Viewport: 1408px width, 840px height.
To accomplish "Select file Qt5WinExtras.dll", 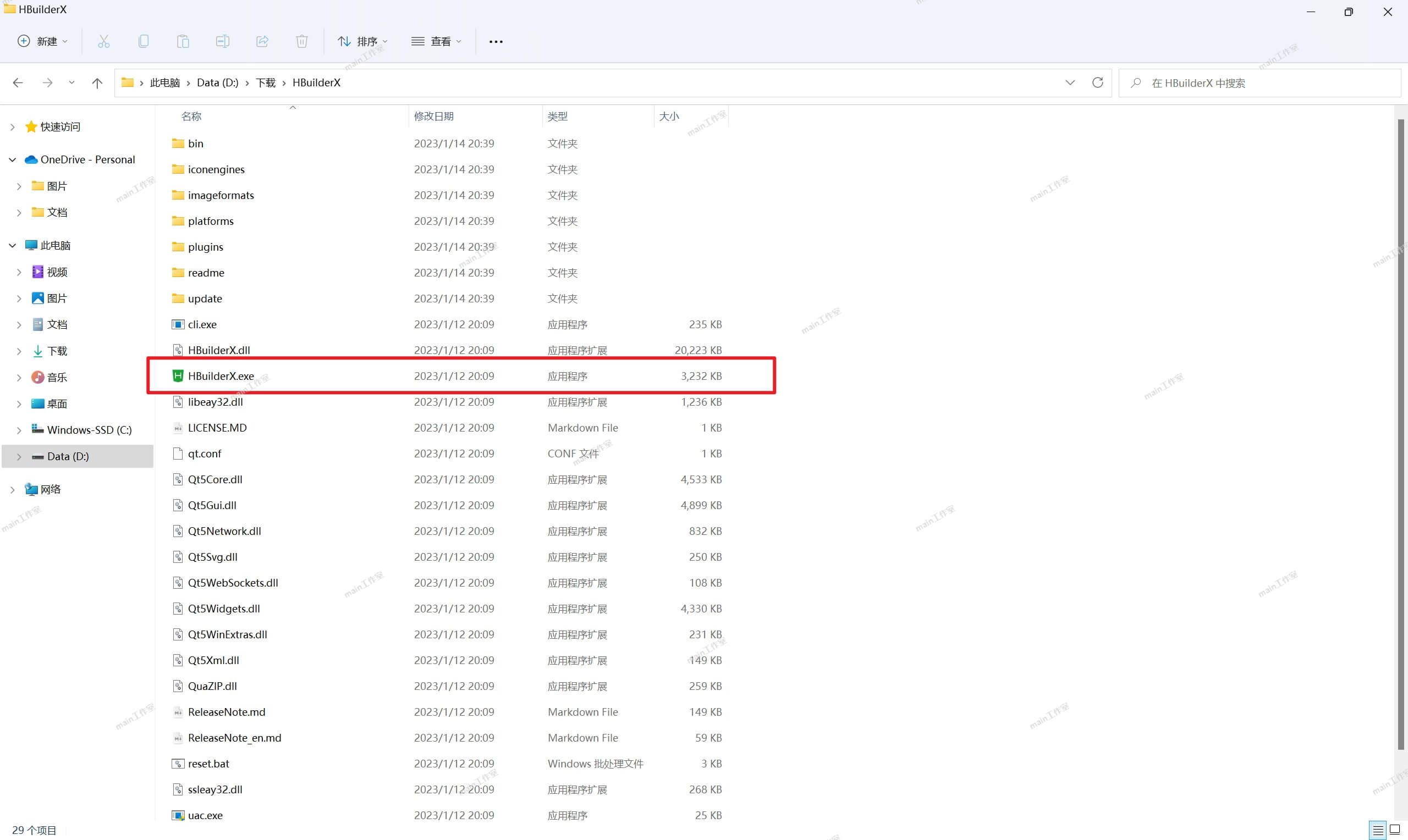I will pos(228,634).
